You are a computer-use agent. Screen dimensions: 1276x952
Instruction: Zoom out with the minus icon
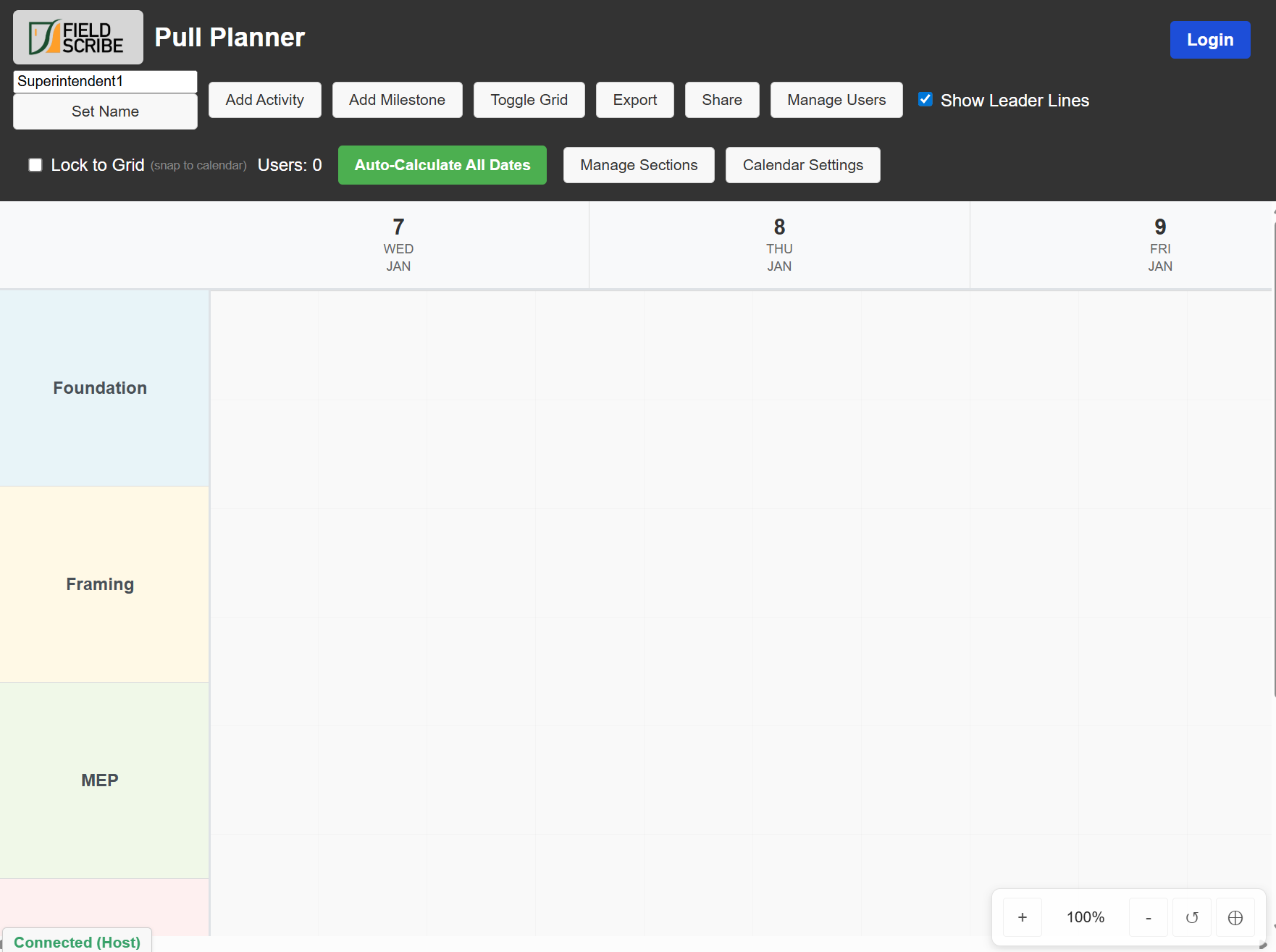(1148, 917)
